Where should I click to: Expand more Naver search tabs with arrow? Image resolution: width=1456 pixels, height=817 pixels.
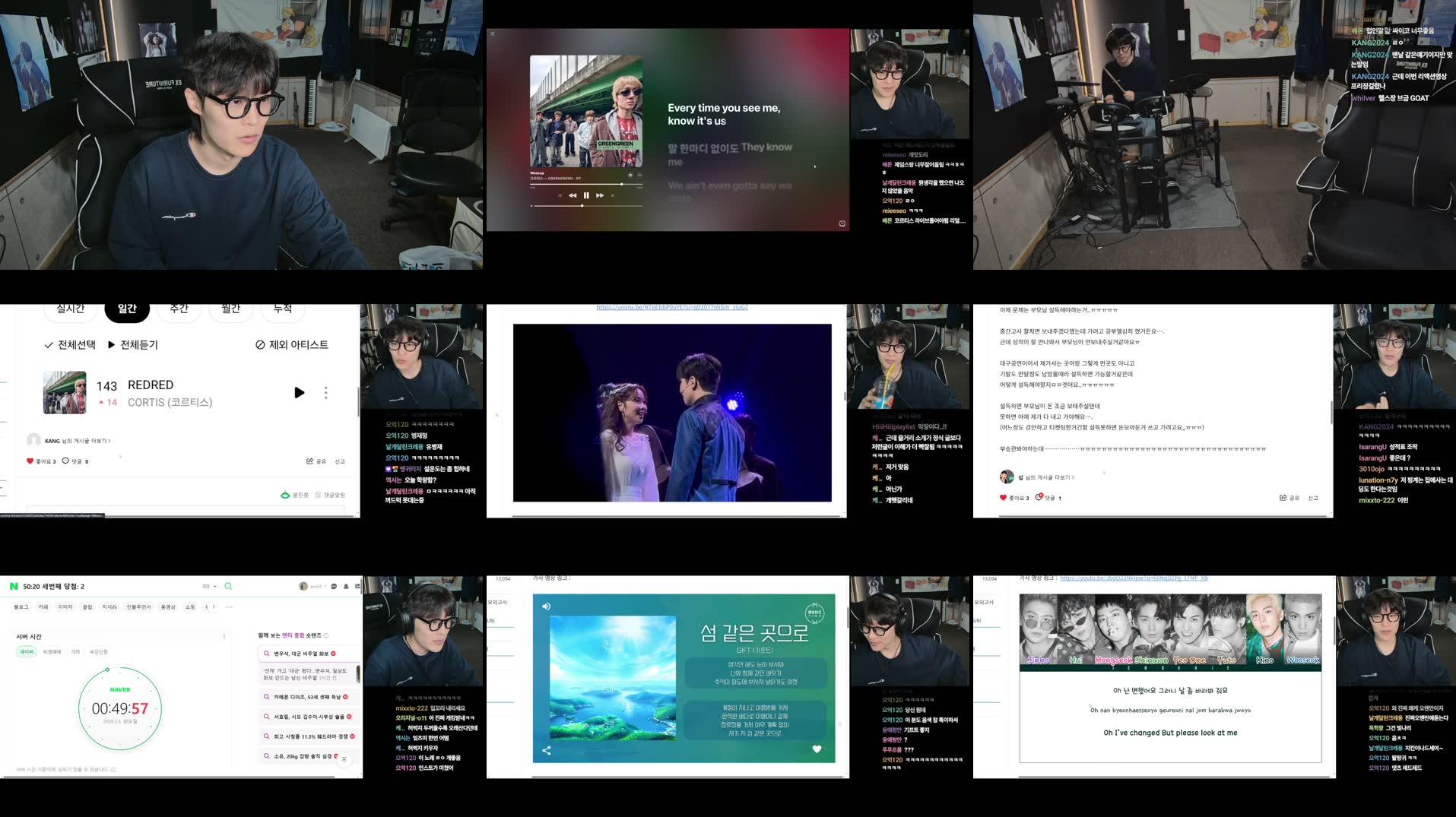coord(214,606)
